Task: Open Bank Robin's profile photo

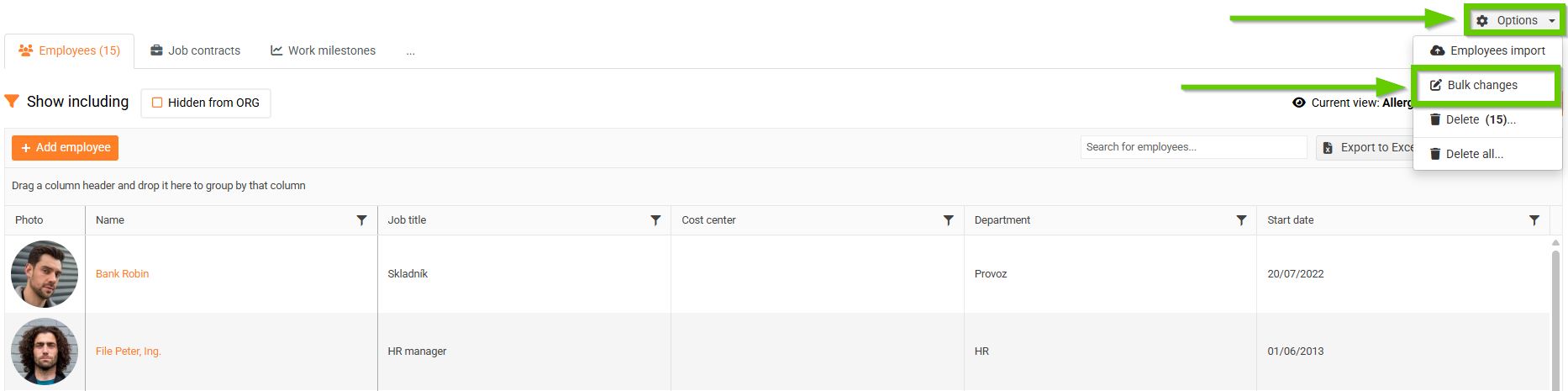Action: (x=45, y=274)
